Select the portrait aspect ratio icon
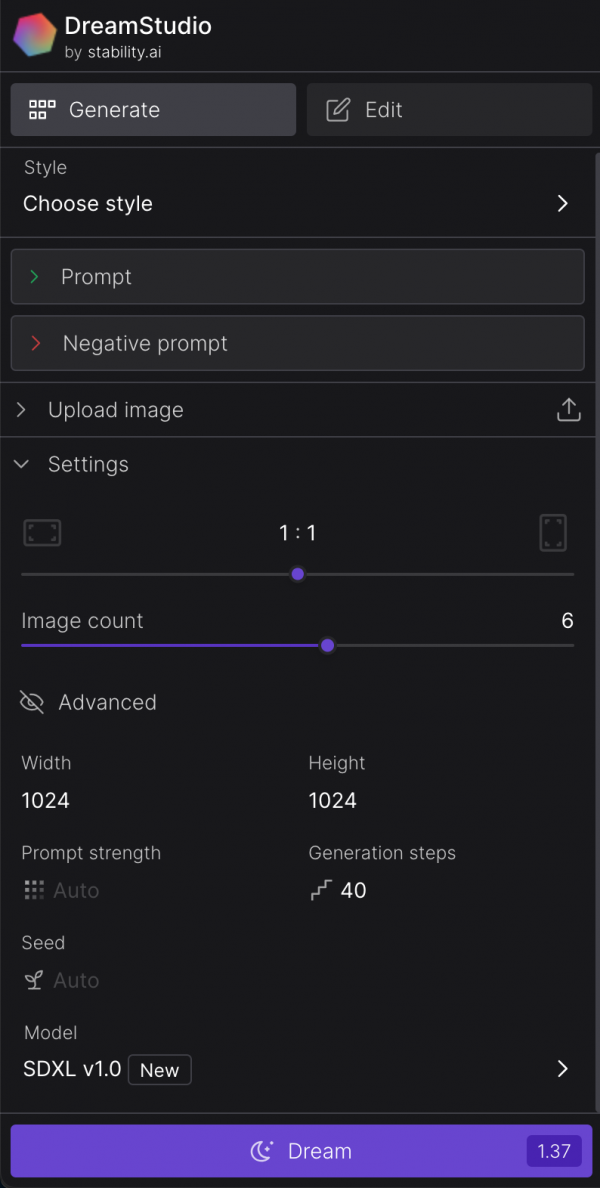Screen dimensions: 600x1188 pyautogui.click(x=553, y=533)
